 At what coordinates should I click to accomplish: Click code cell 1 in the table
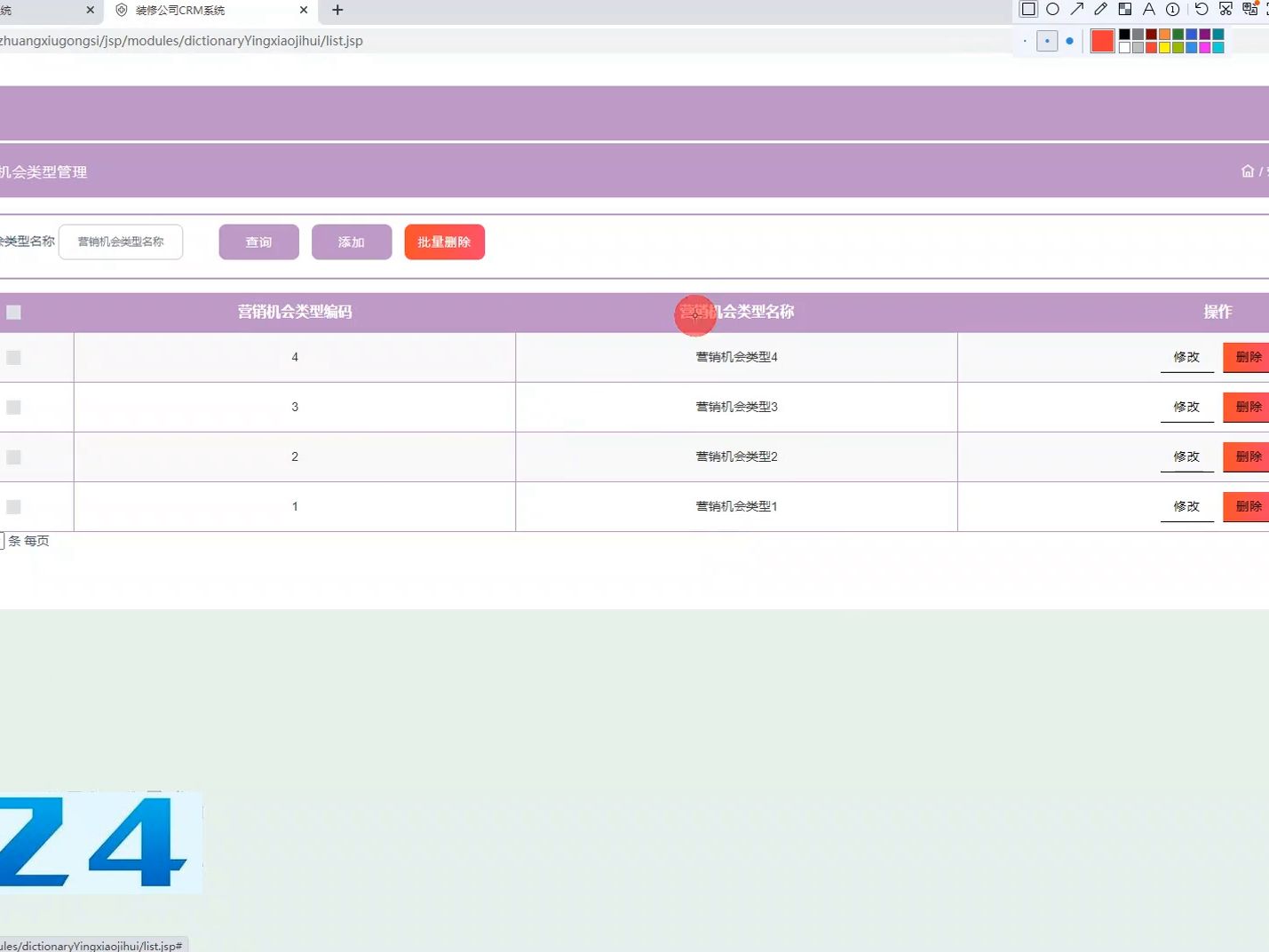coord(295,506)
